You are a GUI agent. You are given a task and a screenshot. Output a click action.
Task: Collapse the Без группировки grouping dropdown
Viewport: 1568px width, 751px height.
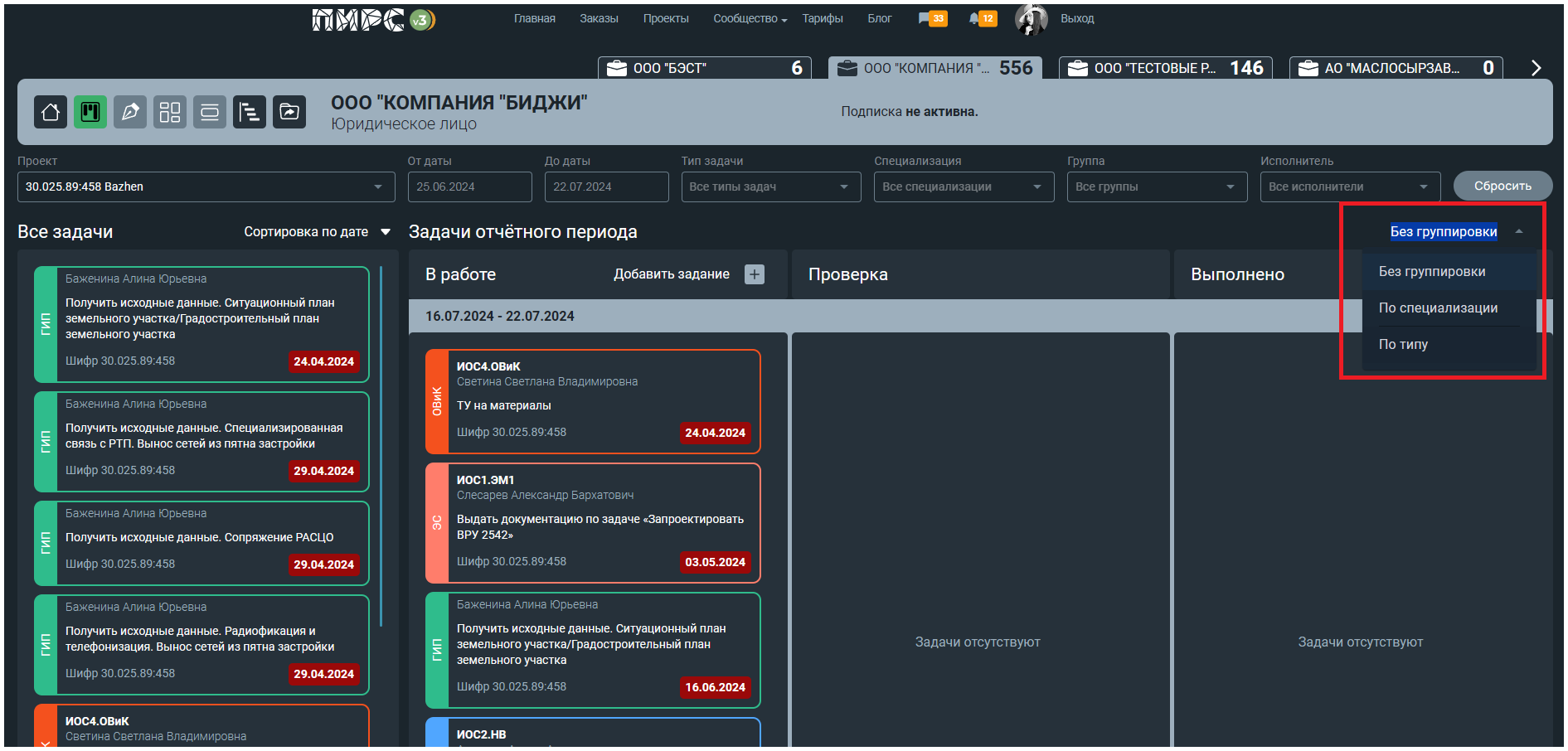(1457, 231)
